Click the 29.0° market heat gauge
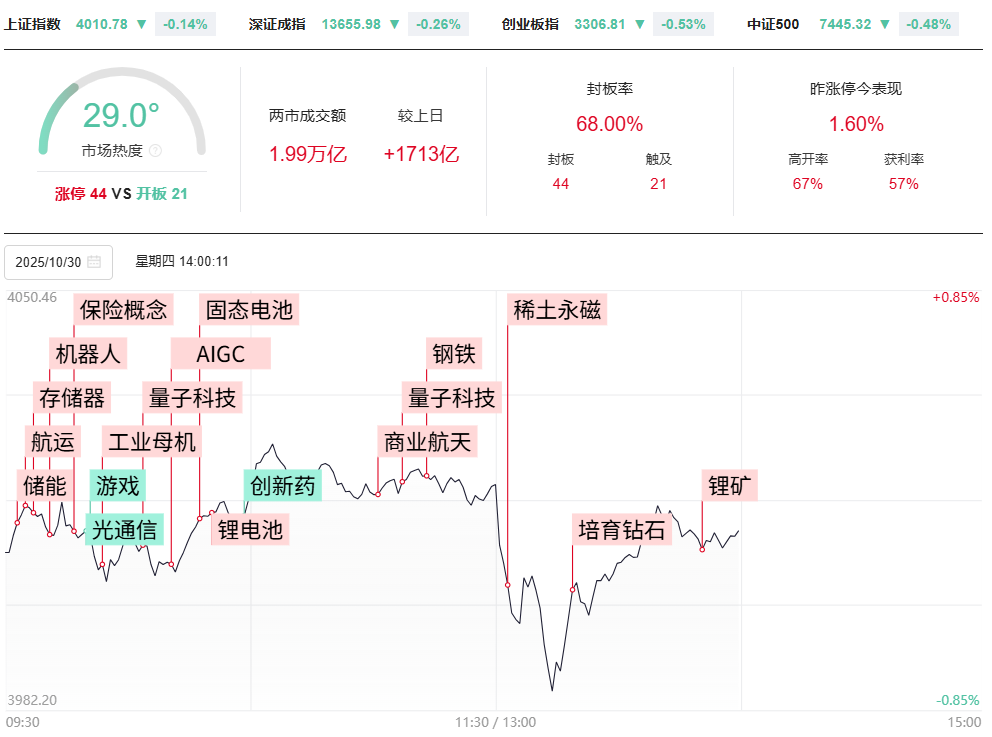This screenshot has width=992, height=737. click(x=121, y=116)
